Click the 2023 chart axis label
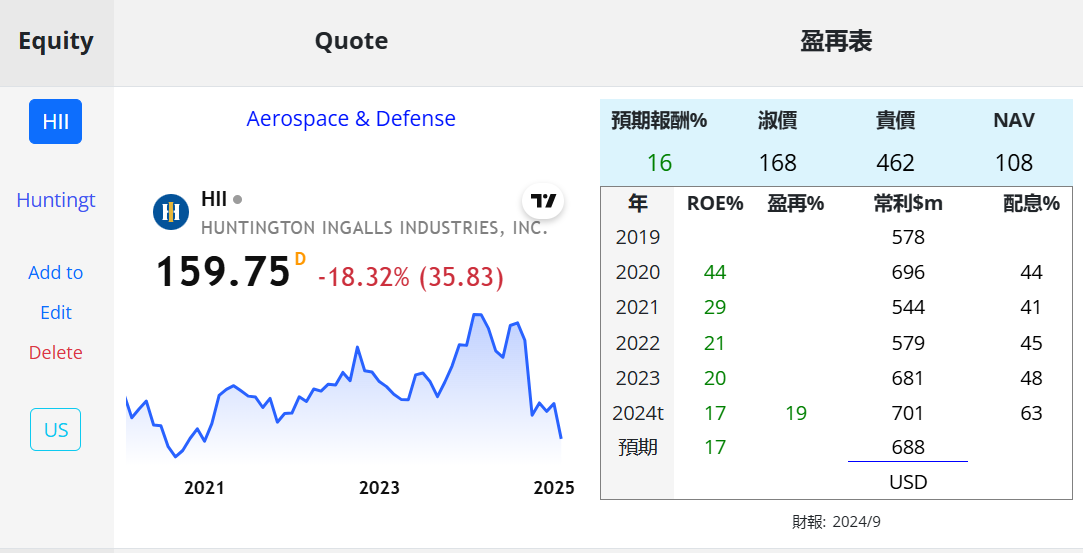Image resolution: width=1083 pixels, height=553 pixels. tap(379, 488)
